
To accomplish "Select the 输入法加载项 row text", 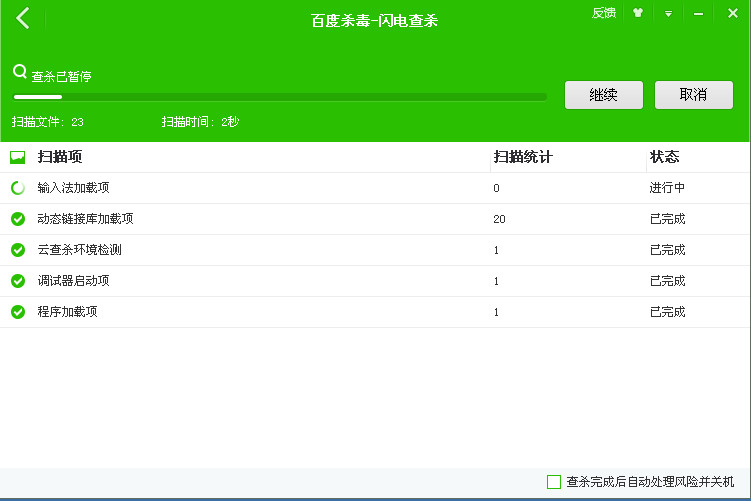I will [x=73, y=188].
